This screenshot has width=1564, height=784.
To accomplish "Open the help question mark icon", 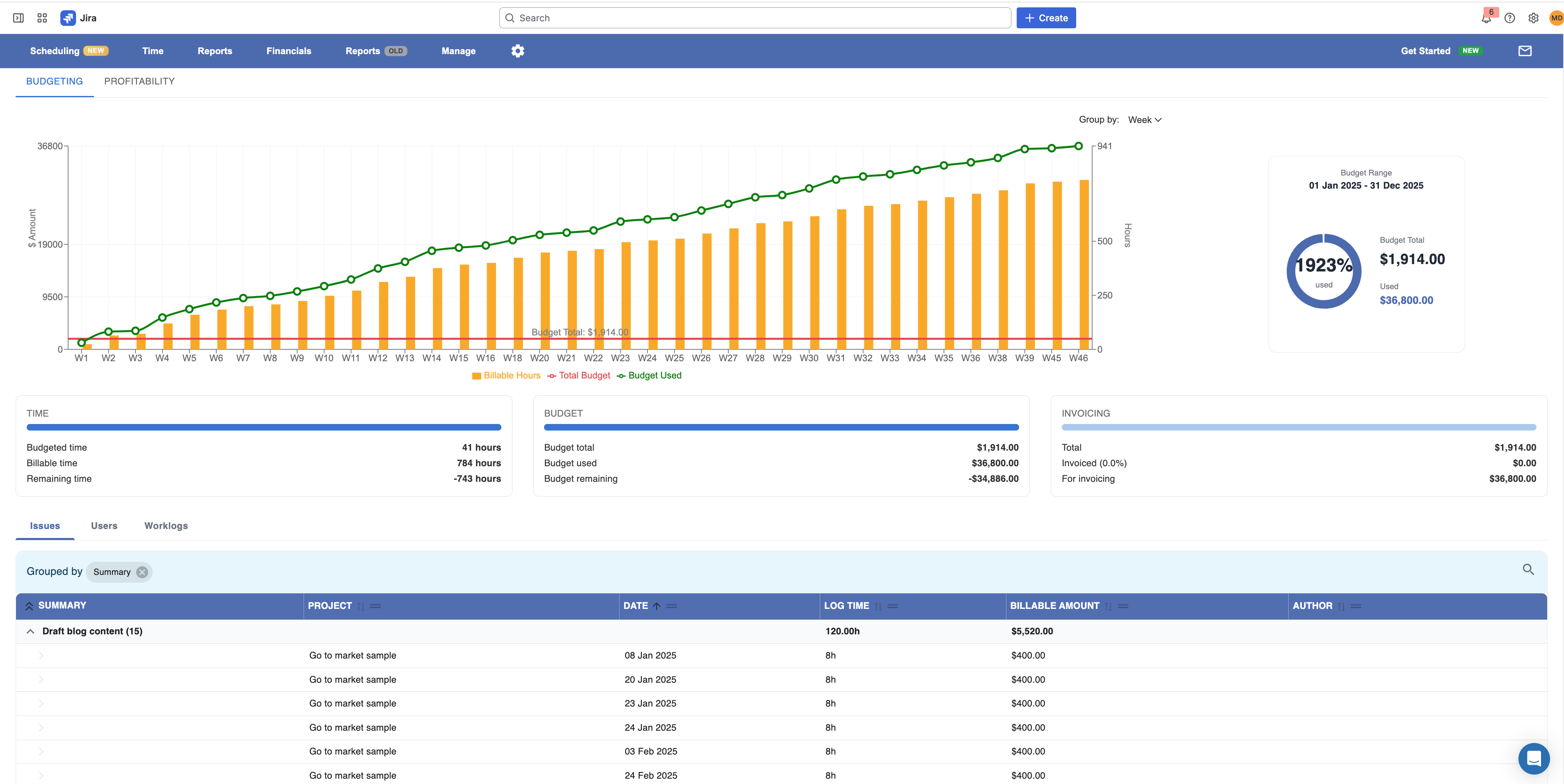I will (1509, 18).
